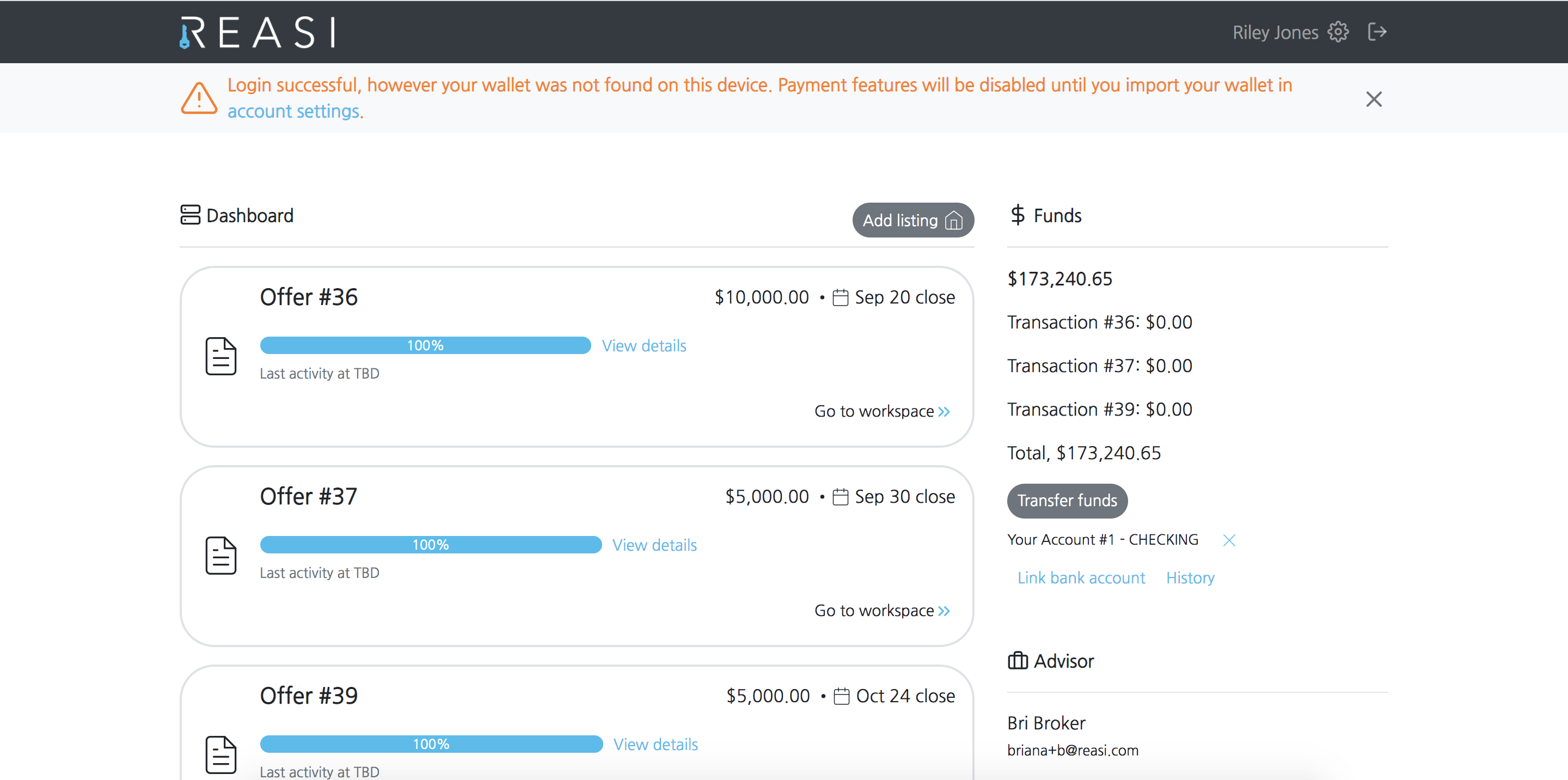The image size is (1568, 780).
Task: Click the $5,000.00 amount on Offer #37
Action: point(767,496)
